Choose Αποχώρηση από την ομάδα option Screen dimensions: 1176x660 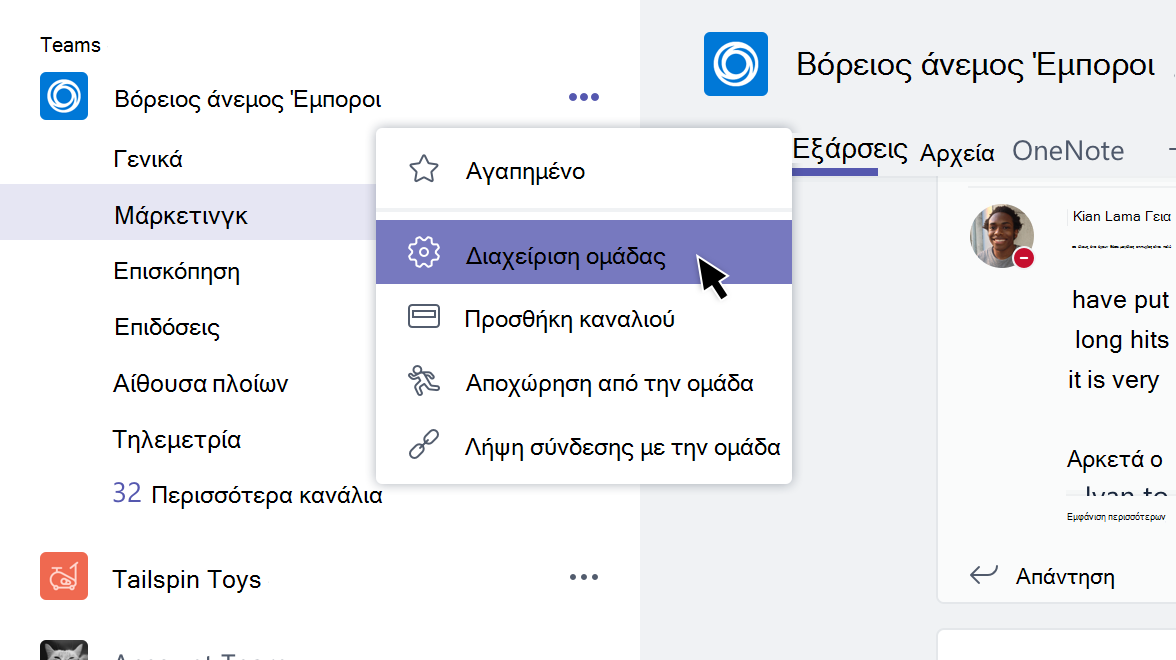[584, 382]
